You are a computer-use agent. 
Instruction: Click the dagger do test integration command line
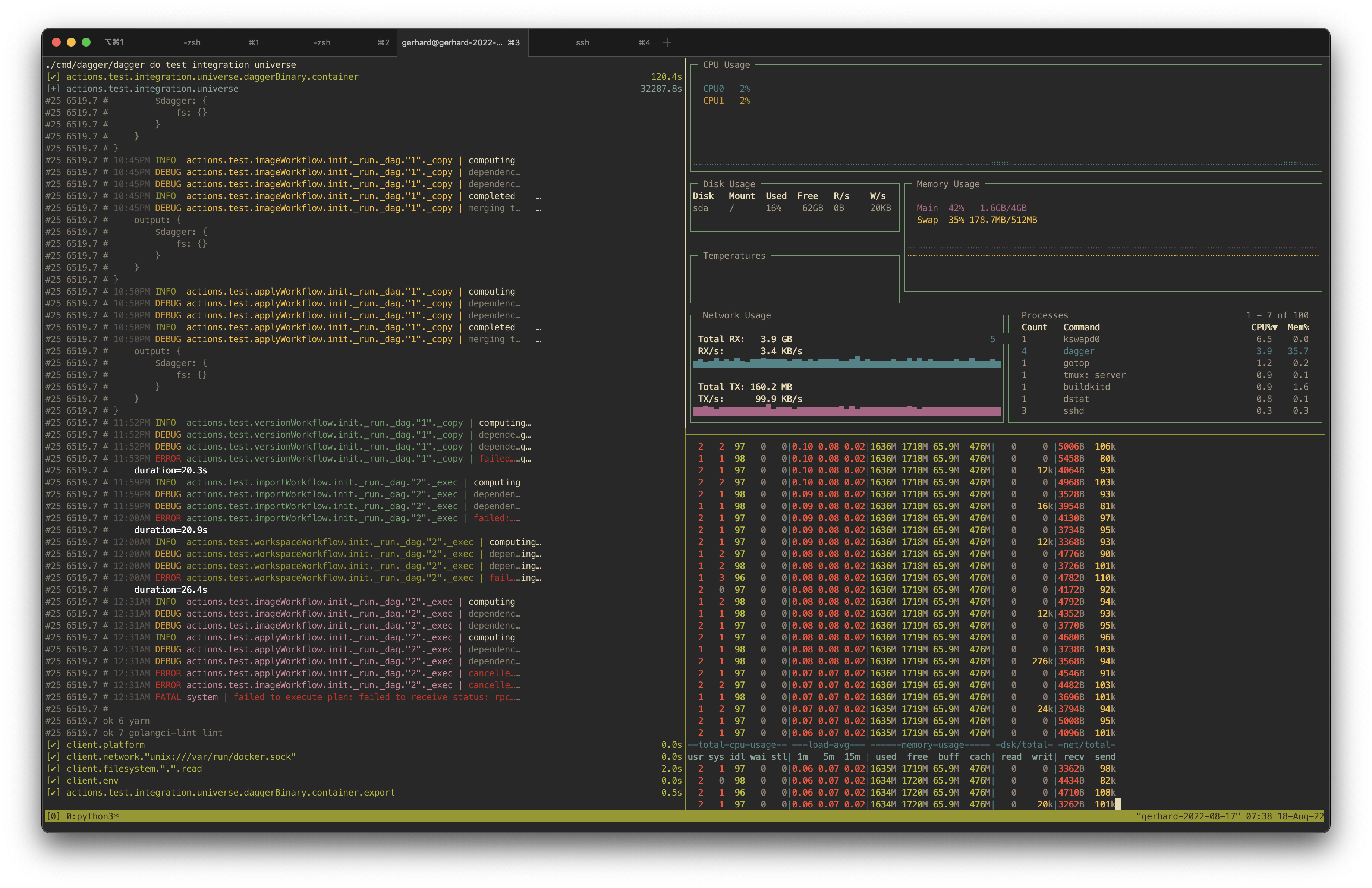[171, 65]
